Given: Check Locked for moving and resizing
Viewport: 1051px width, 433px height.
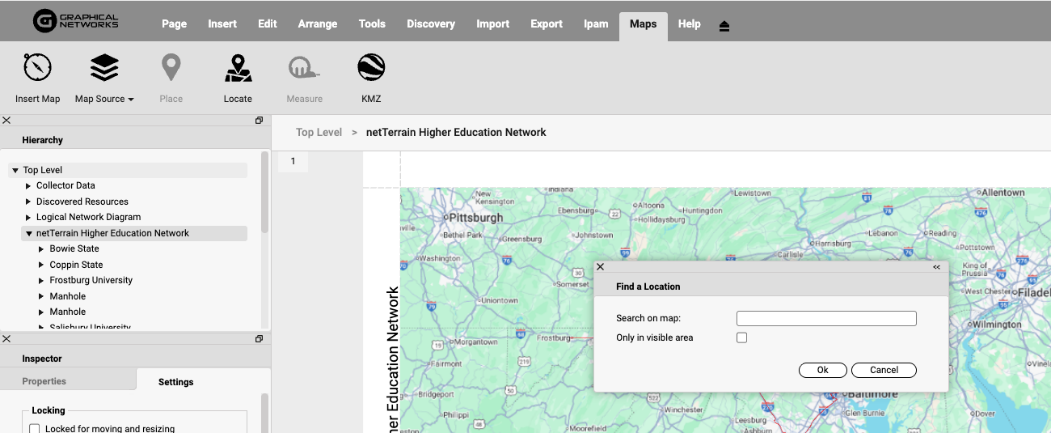Looking at the screenshot, I should 35,428.
